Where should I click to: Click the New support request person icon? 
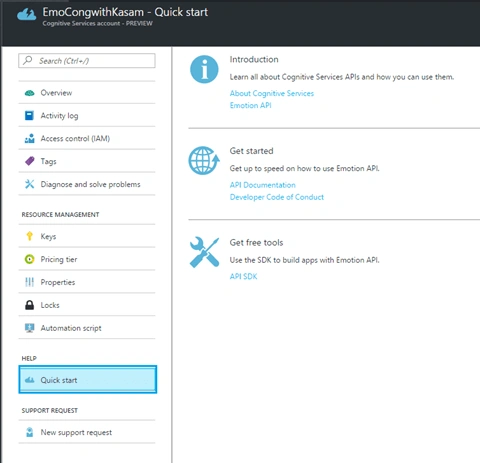(x=30, y=432)
